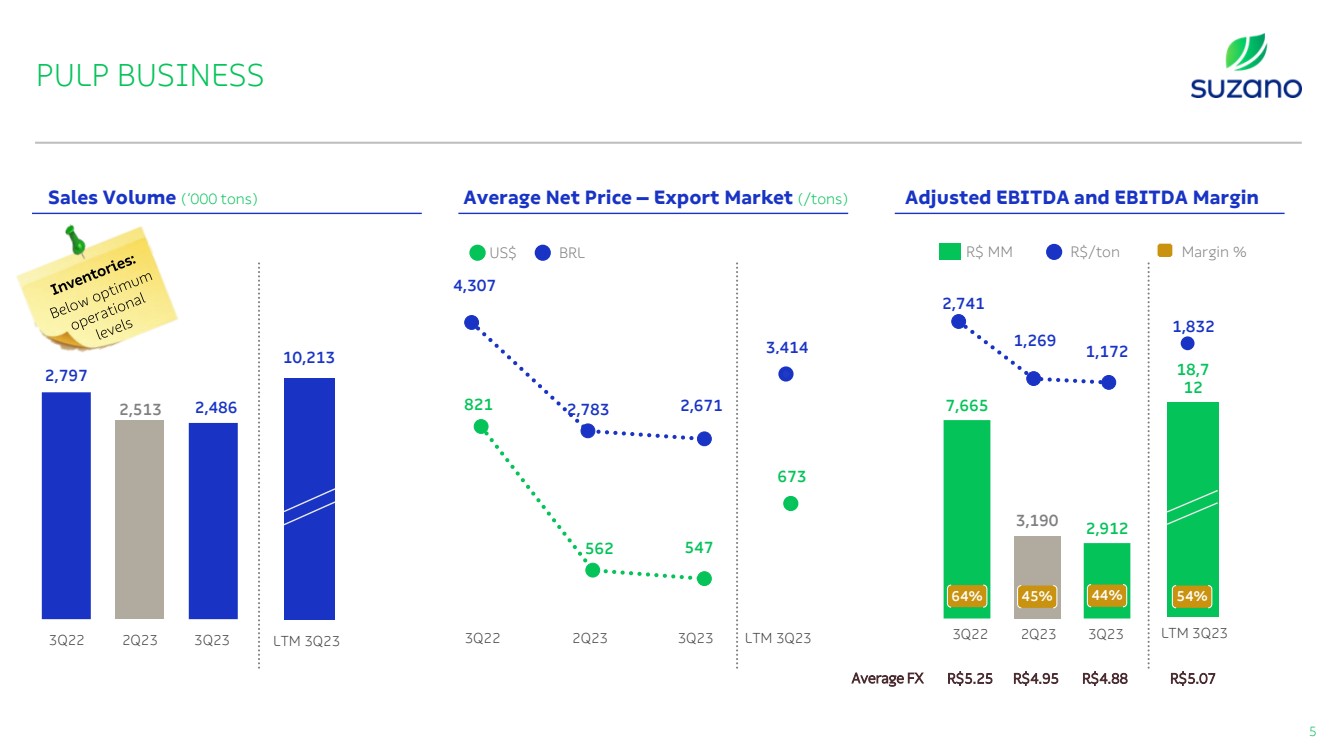Click the LTM 3Q23 axis label under Average Net Price
This screenshot has width=1333, height=749.
coord(778,638)
